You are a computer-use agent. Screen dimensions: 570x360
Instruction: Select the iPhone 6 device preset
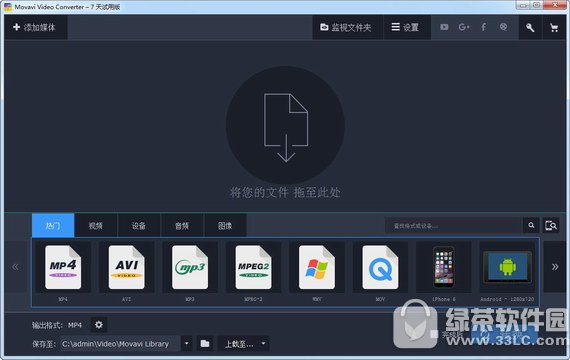(x=443, y=267)
